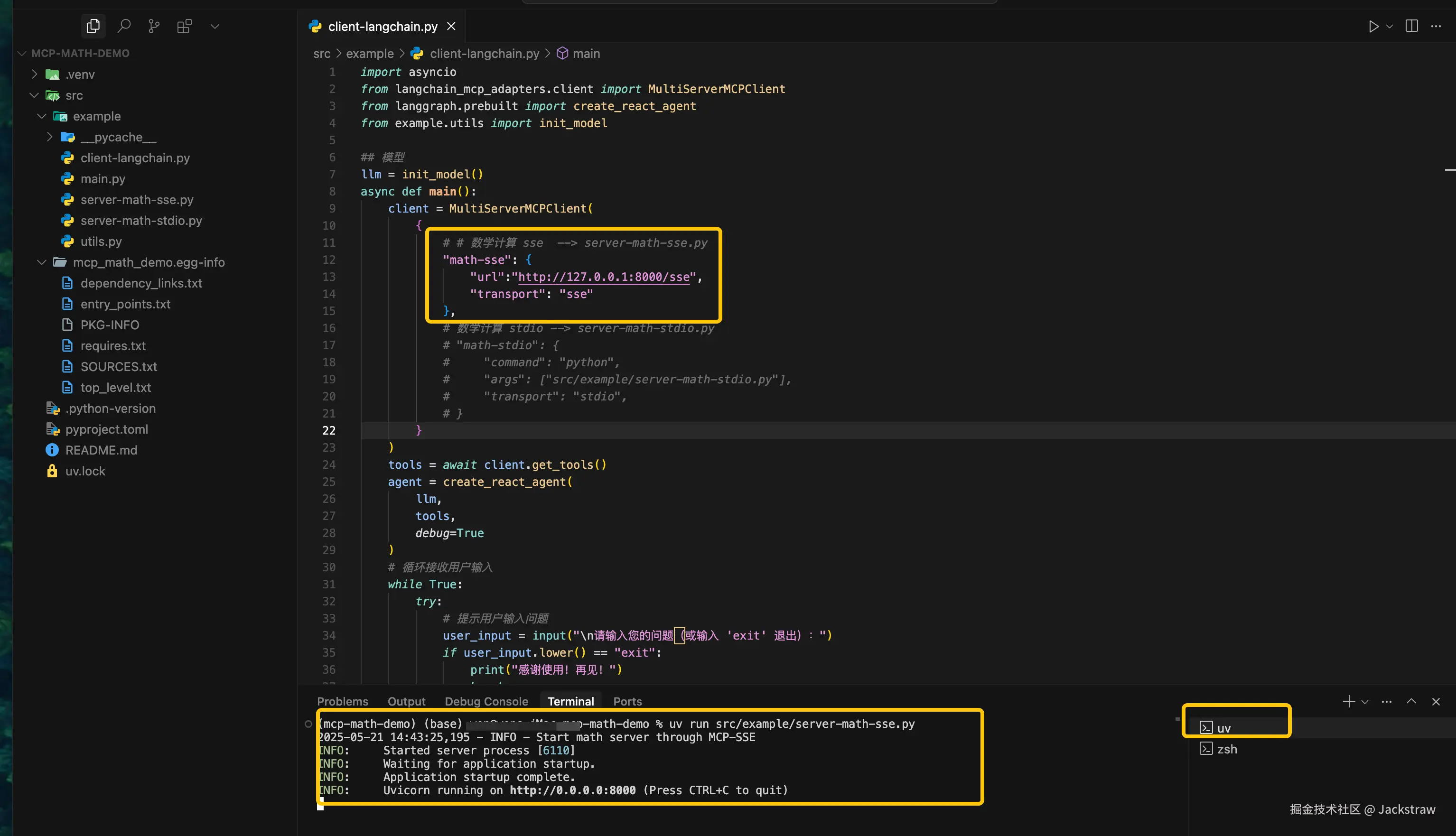Add a new terminal with plus icon
The height and width of the screenshot is (836, 1456).
pos(1349,701)
